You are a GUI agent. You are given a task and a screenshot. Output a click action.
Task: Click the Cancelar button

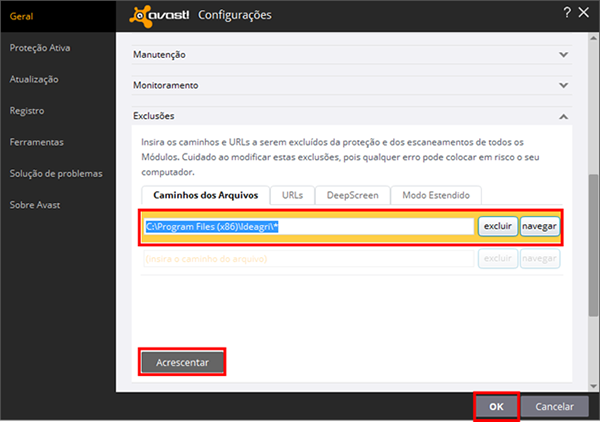tap(554, 406)
